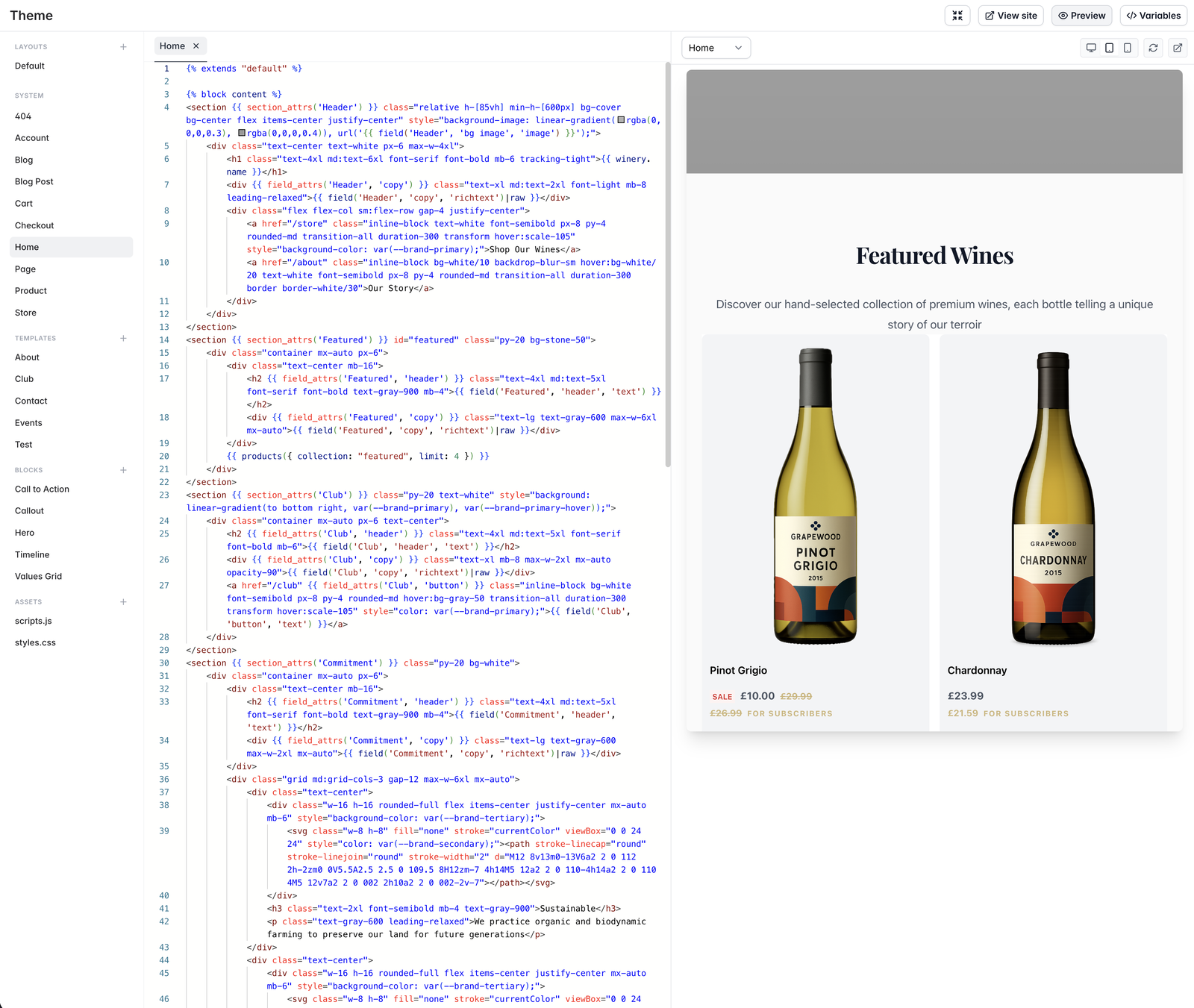Open the Chardonnay product title

click(977, 671)
